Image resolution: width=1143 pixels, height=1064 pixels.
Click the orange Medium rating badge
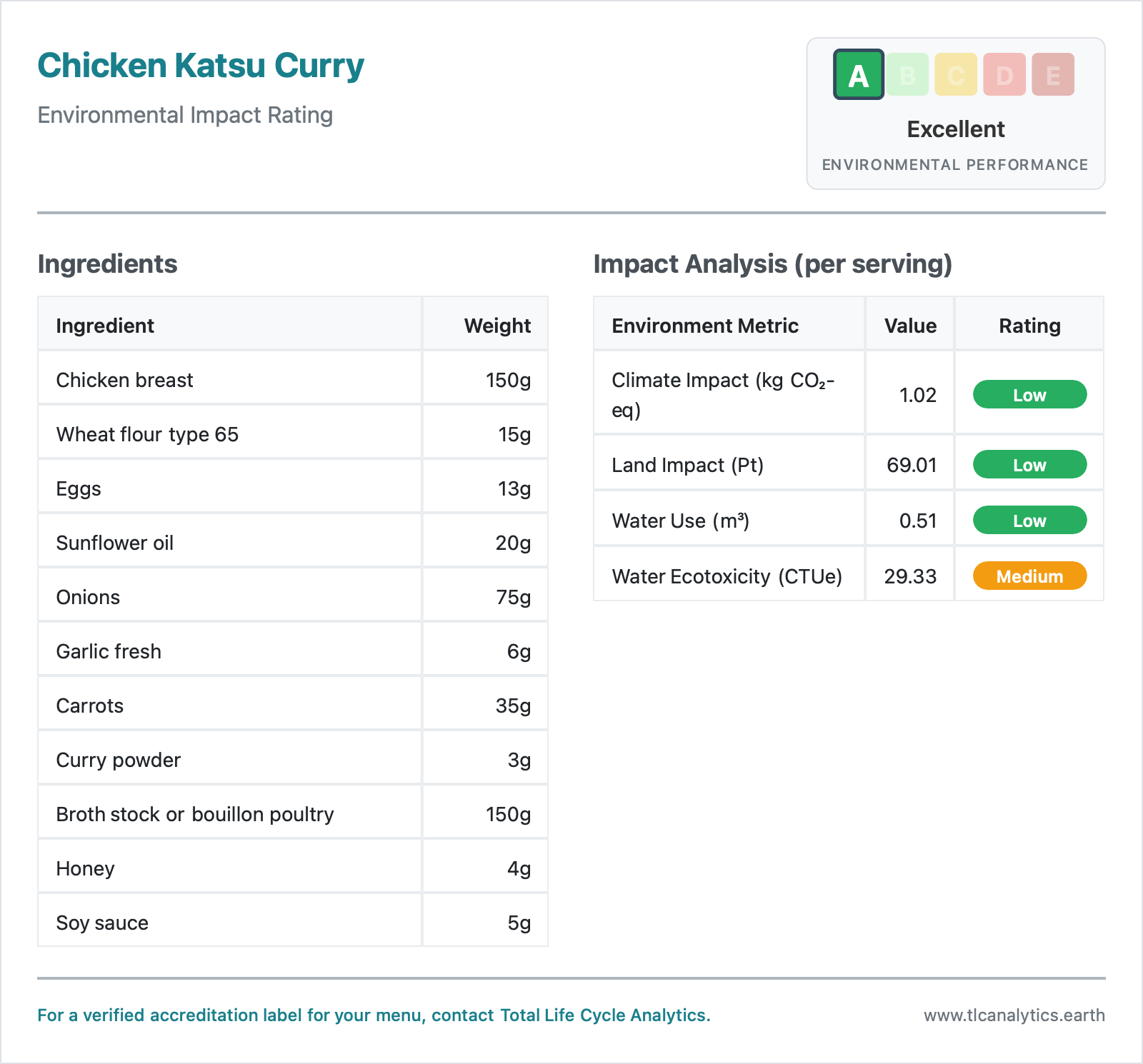pyautogui.click(x=1029, y=576)
